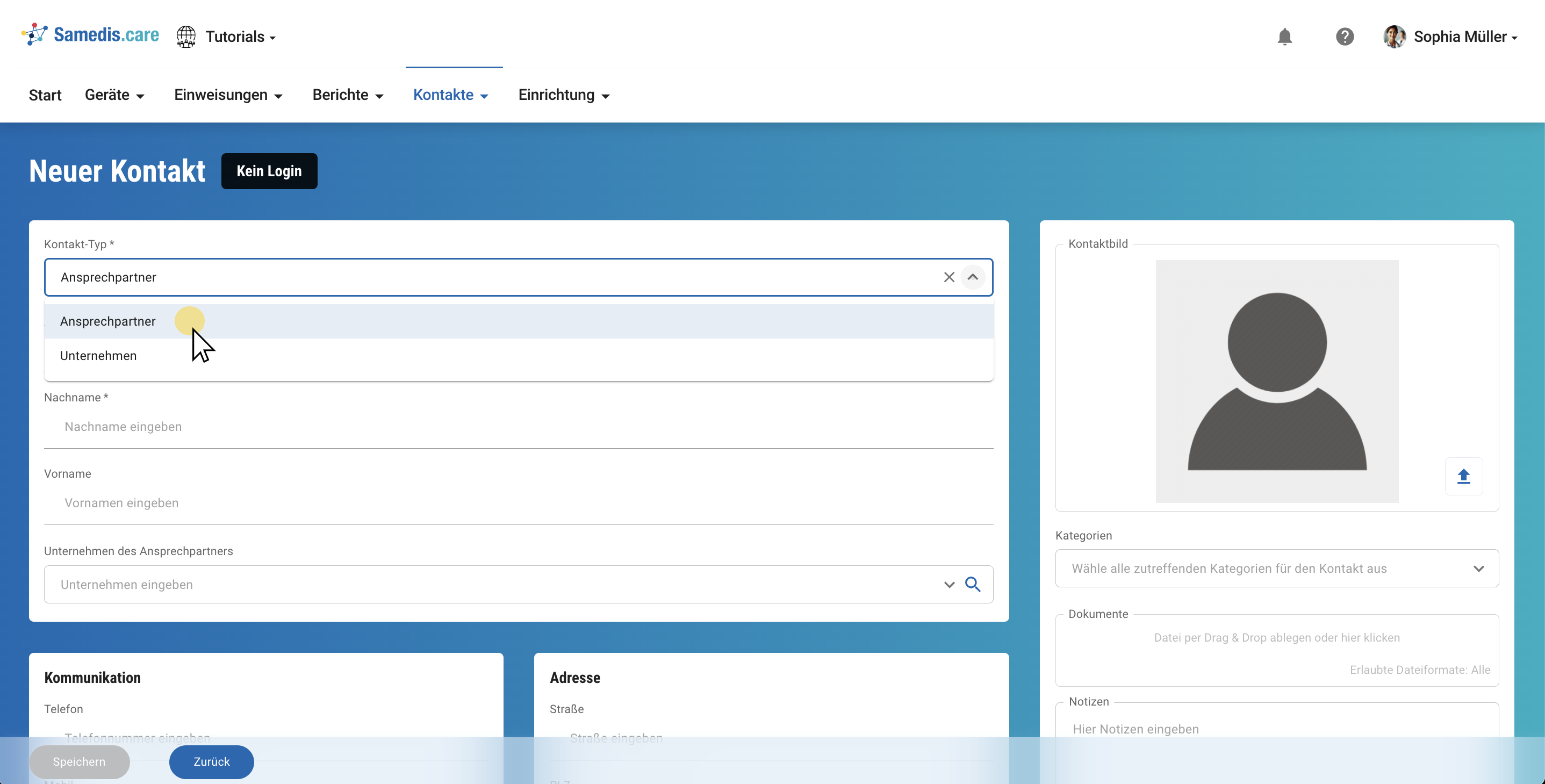Click the globe icon next to Tutorials
Image resolution: width=1545 pixels, height=784 pixels.
pyautogui.click(x=186, y=37)
